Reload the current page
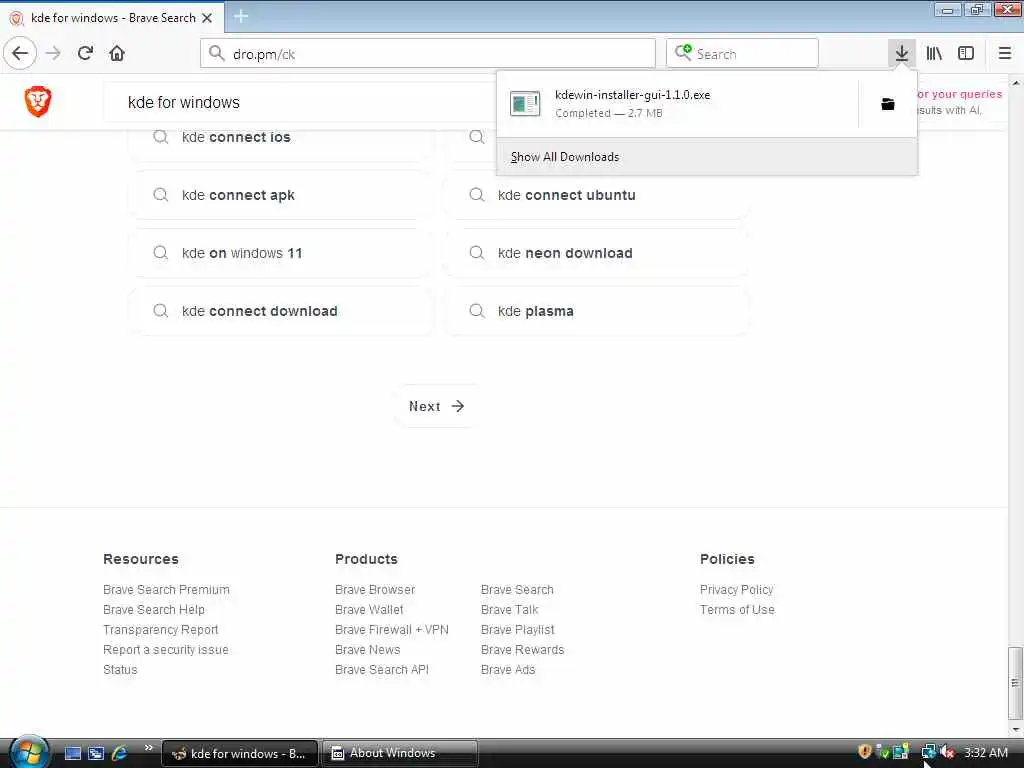The width and height of the screenshot is (1024, 768). (x=85, y=53)
